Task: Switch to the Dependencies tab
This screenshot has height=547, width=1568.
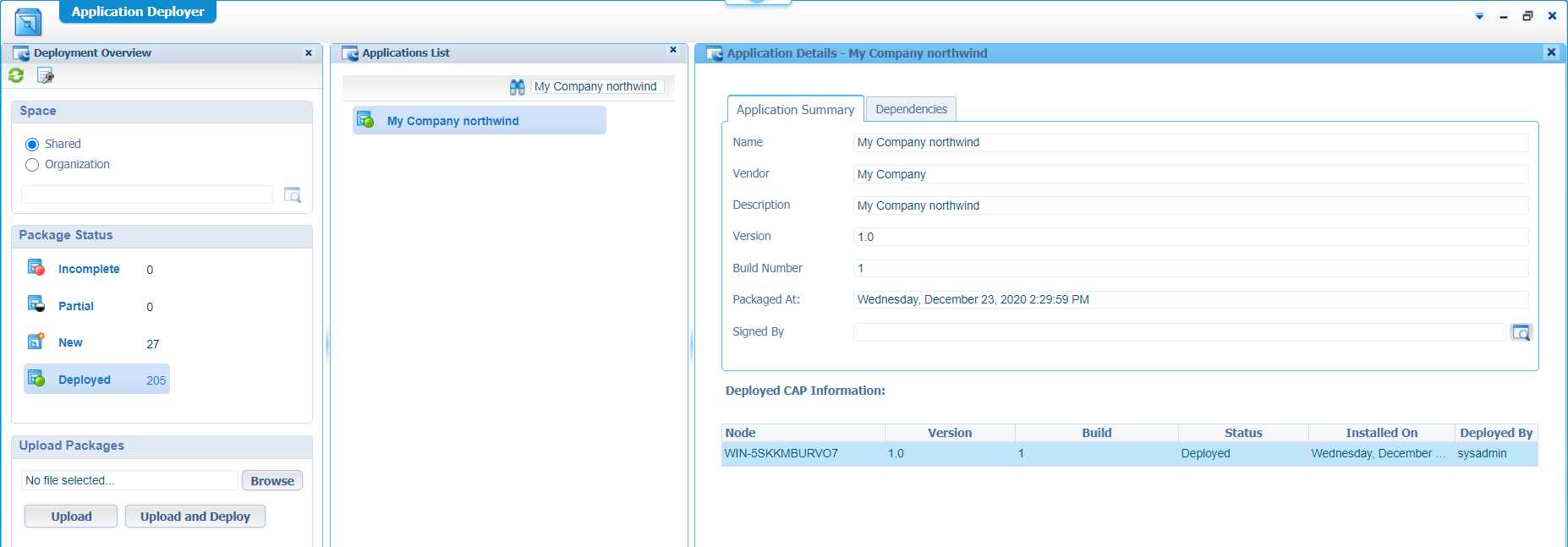Action: coord(911,109)
